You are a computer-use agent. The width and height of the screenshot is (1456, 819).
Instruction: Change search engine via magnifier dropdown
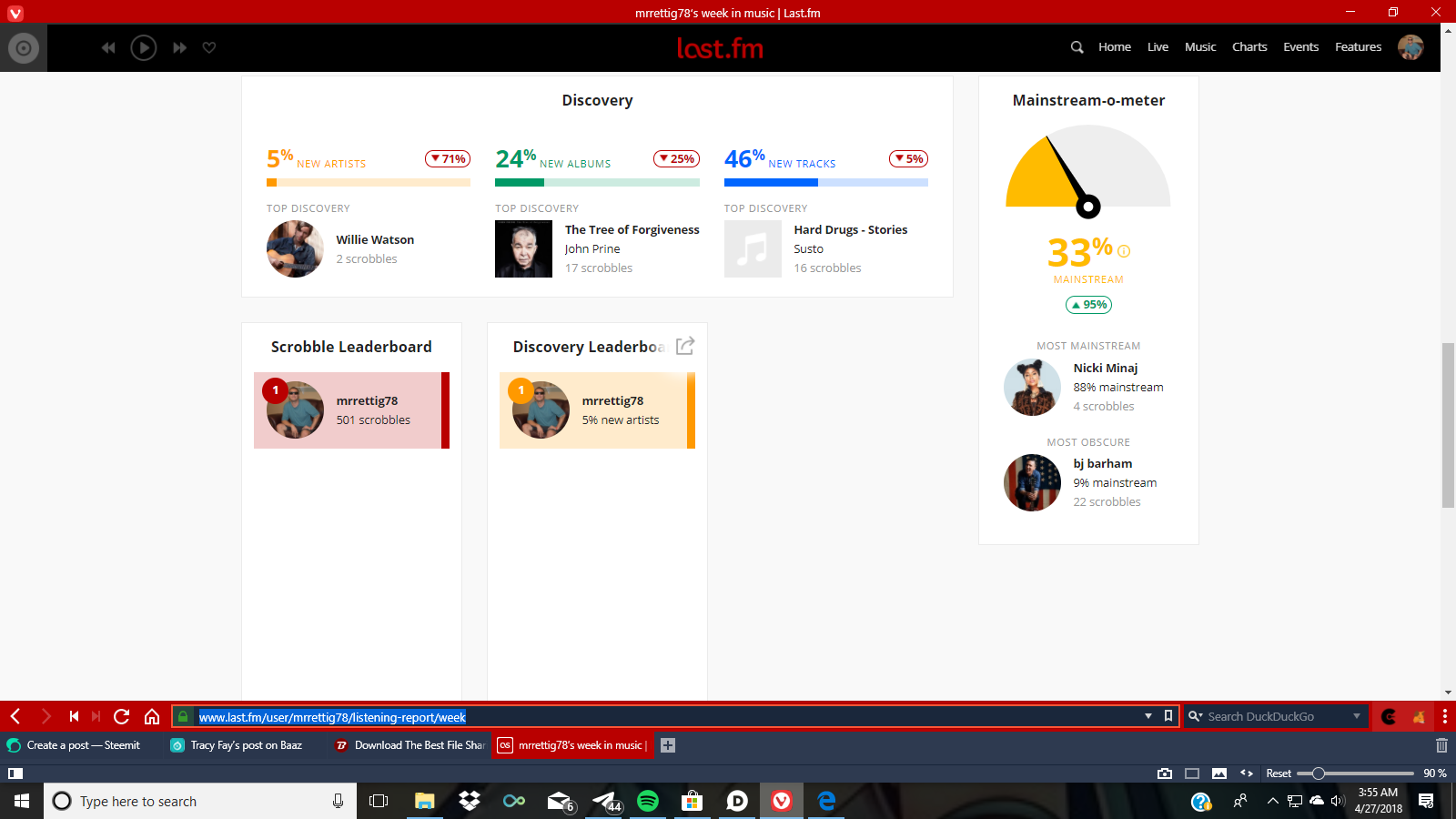point(1196,716)
